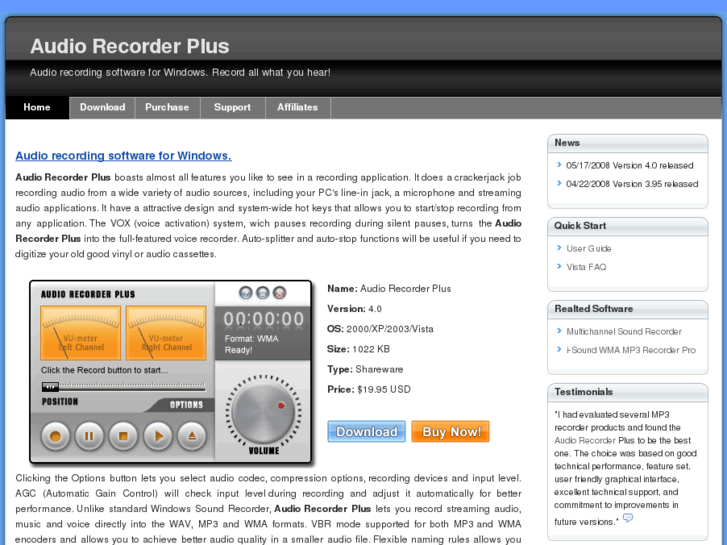Open the Purchase tab

click(167, 108)
